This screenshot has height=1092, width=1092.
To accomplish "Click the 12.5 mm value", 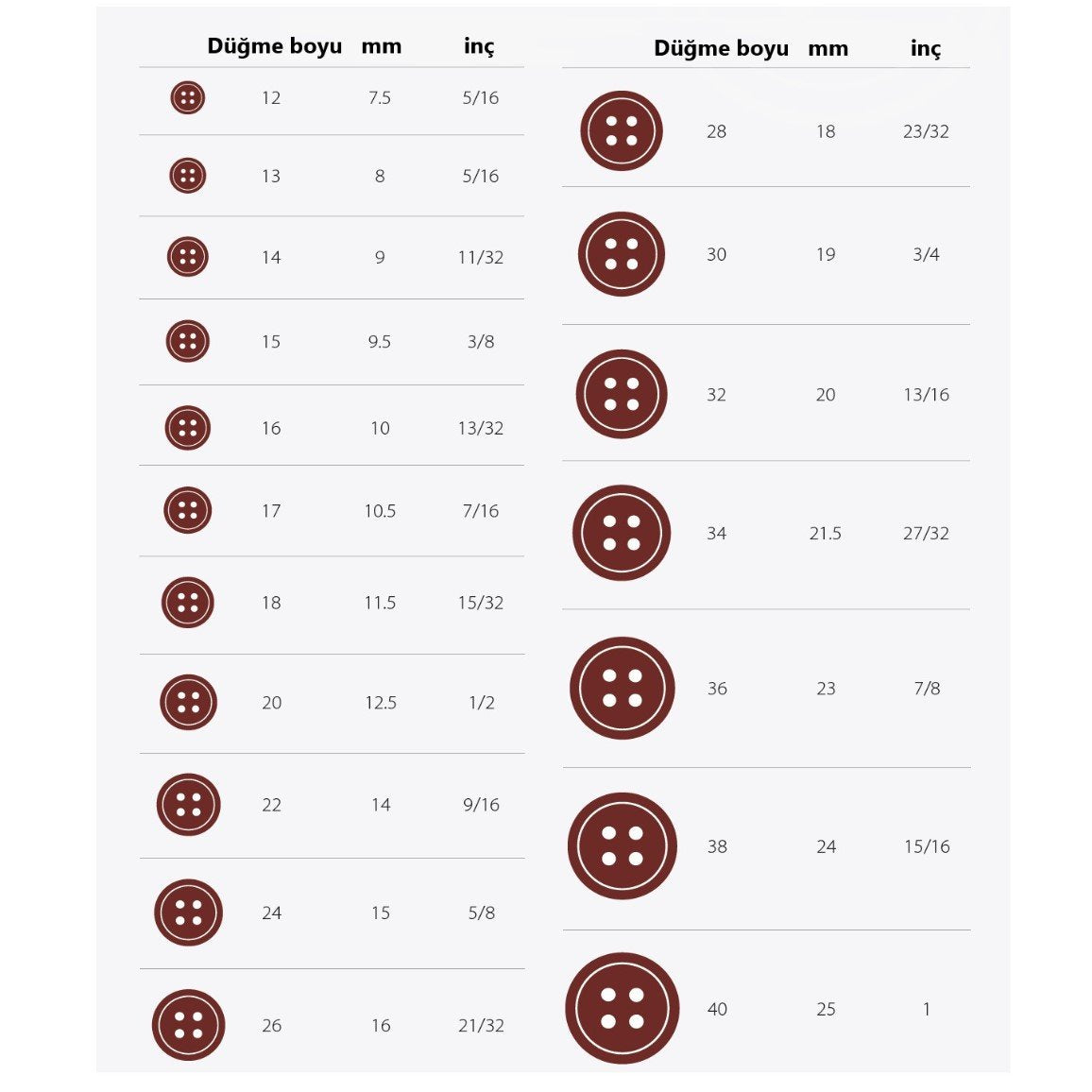I will tap(381, 703).
